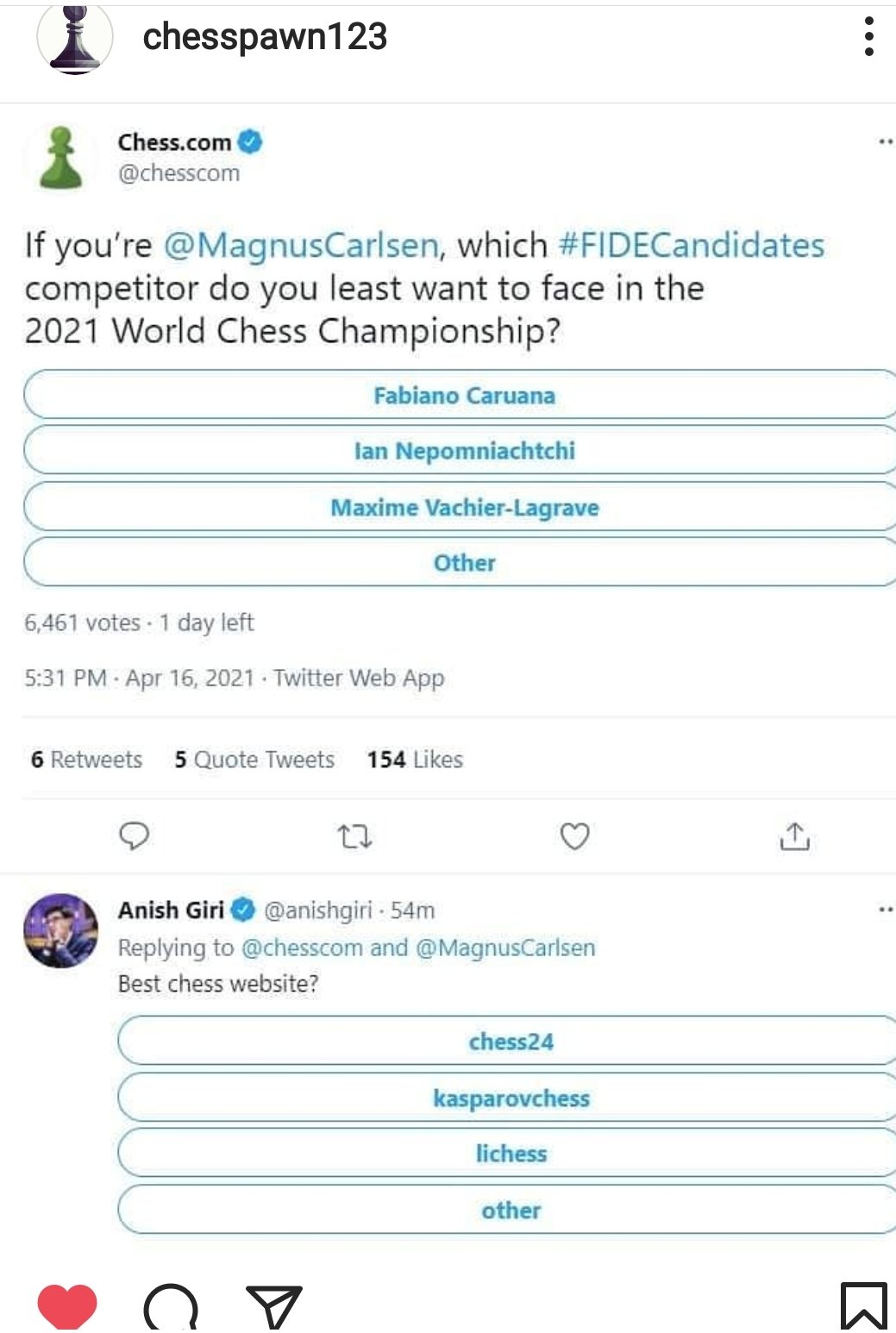View the 5 Quote Tweets

(254, 760)
